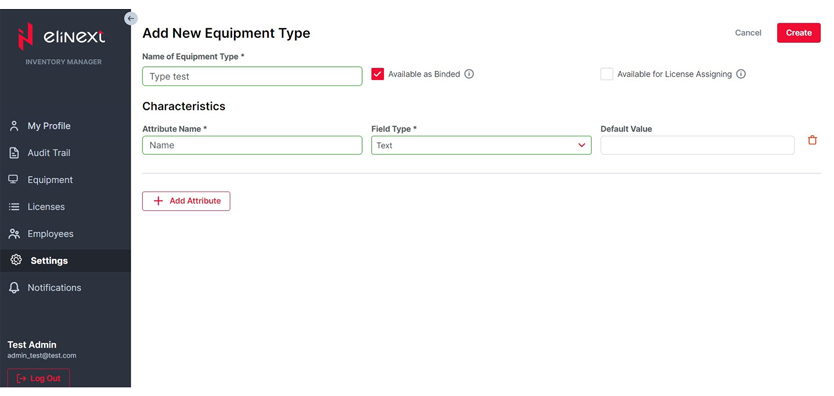Click info icon beside Available as Binded
This screenshot has width=834, height=396.
pos(469,74)
